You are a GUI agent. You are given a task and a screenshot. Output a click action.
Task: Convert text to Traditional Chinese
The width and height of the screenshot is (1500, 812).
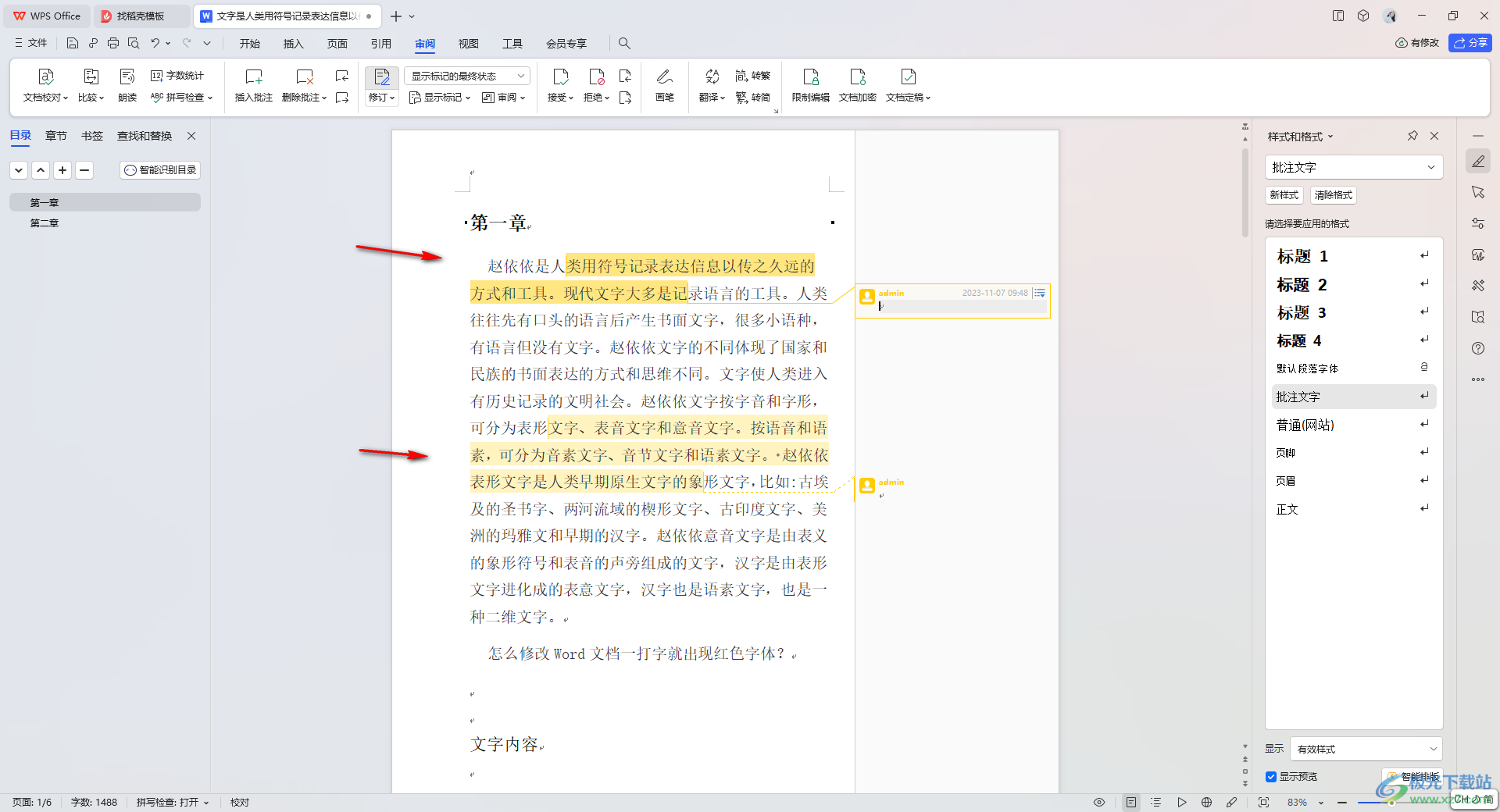753,76
